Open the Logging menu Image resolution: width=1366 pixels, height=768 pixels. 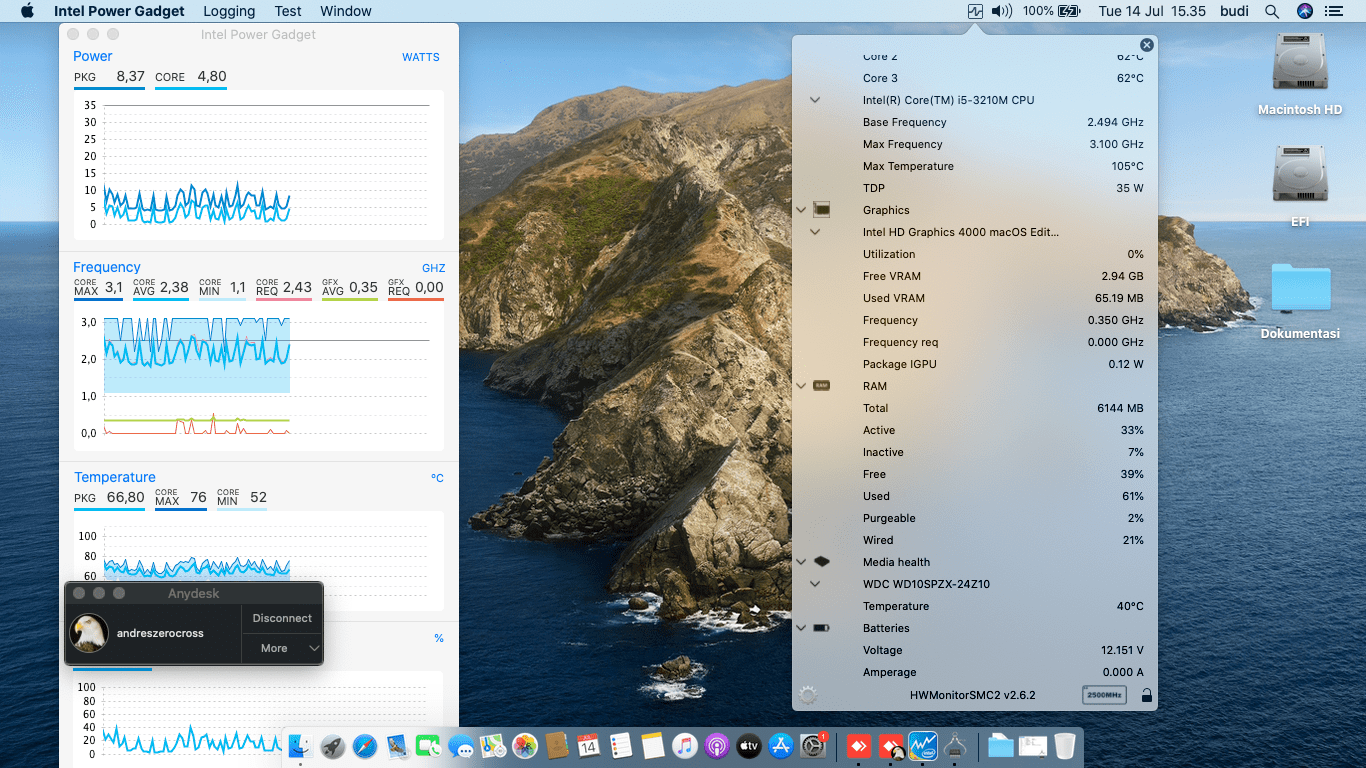pyautogui.click(x=229, y=11)
